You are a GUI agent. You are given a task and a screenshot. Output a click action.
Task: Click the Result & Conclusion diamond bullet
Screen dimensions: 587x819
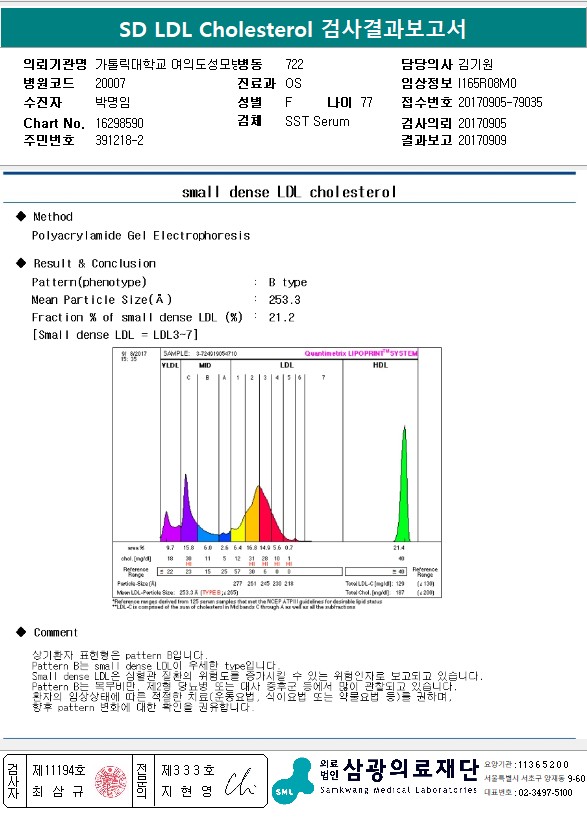21,263
